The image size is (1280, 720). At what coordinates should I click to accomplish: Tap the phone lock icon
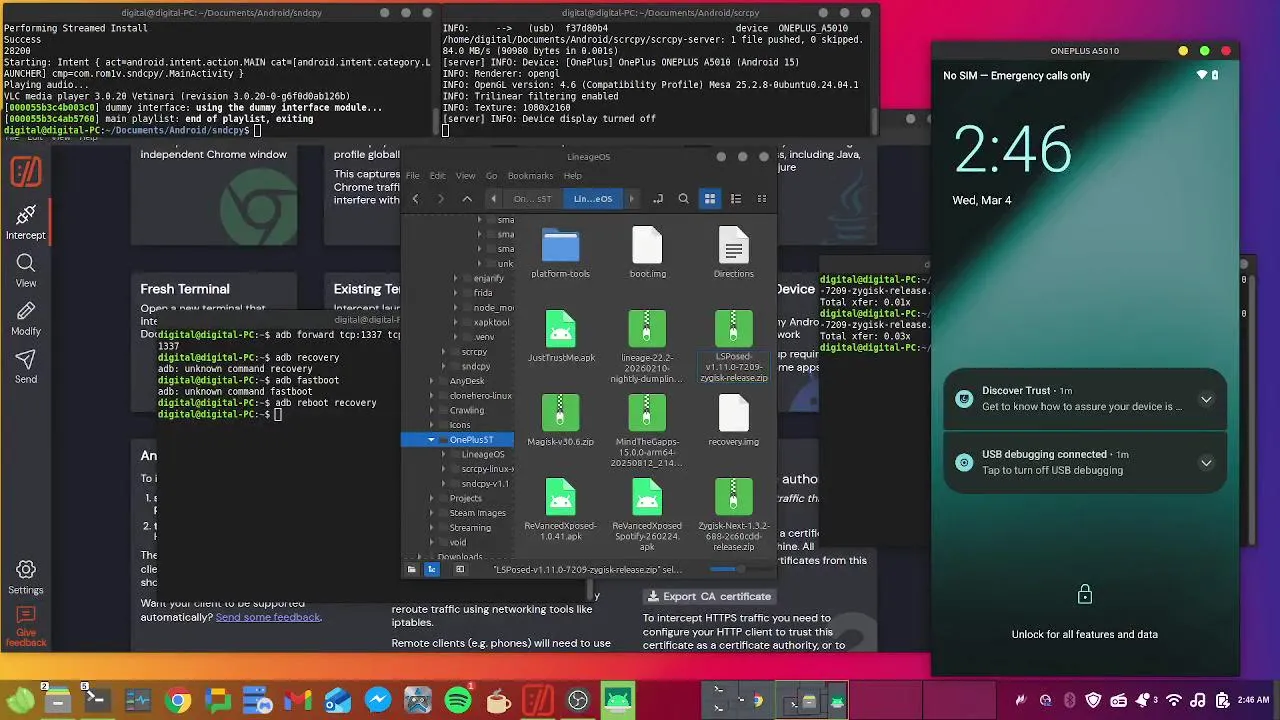point(1085,595)
